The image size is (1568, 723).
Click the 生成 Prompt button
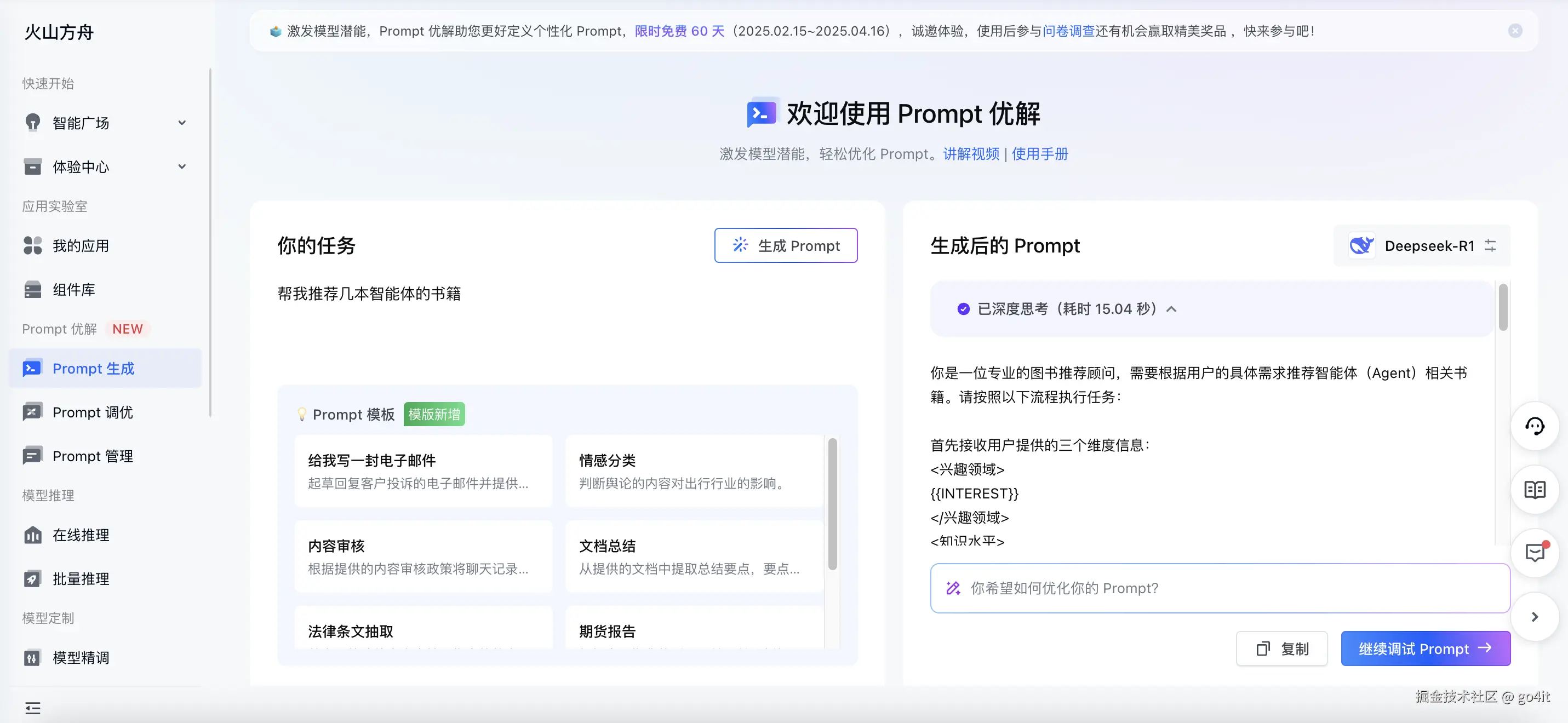click(x=786, y=245)
